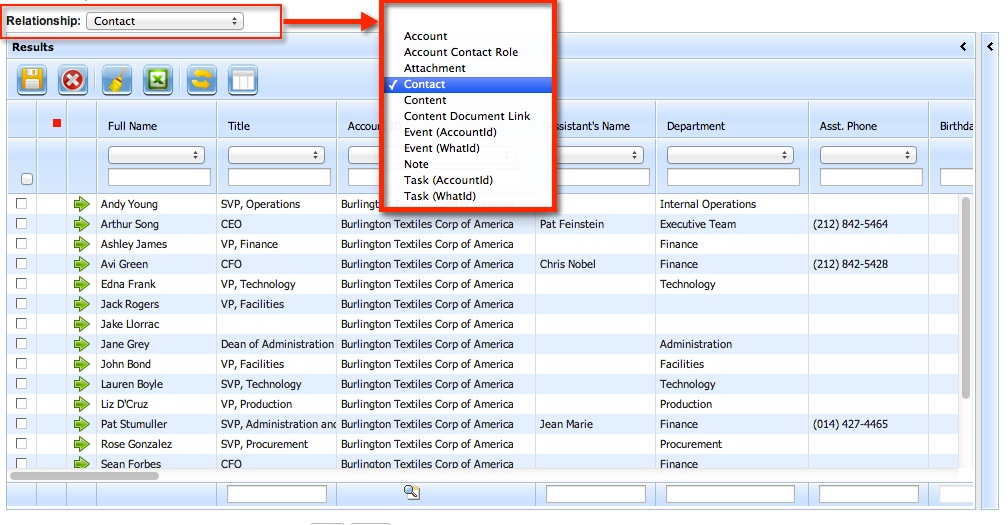The image size is (1008, 525).
Task: Click the red X delete icon
Action: click(x=73, y=80)
